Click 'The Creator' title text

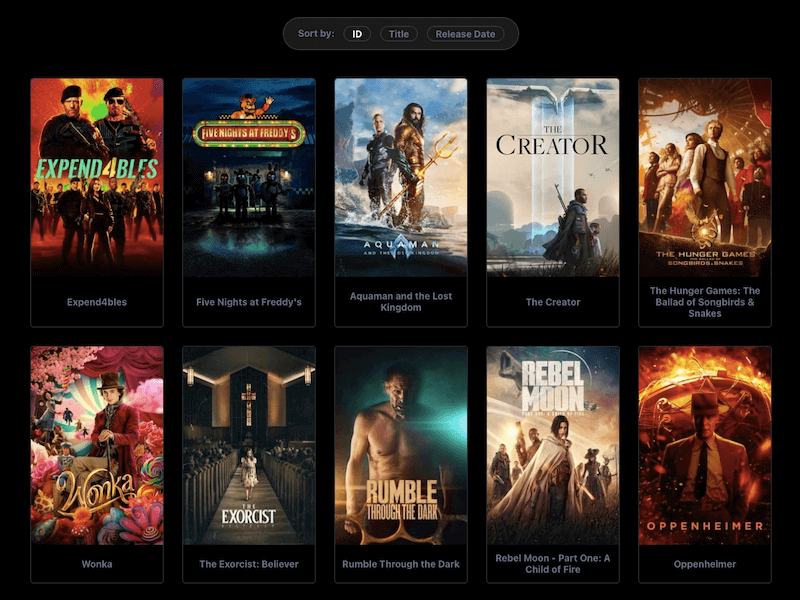click(x=553, y=302)
